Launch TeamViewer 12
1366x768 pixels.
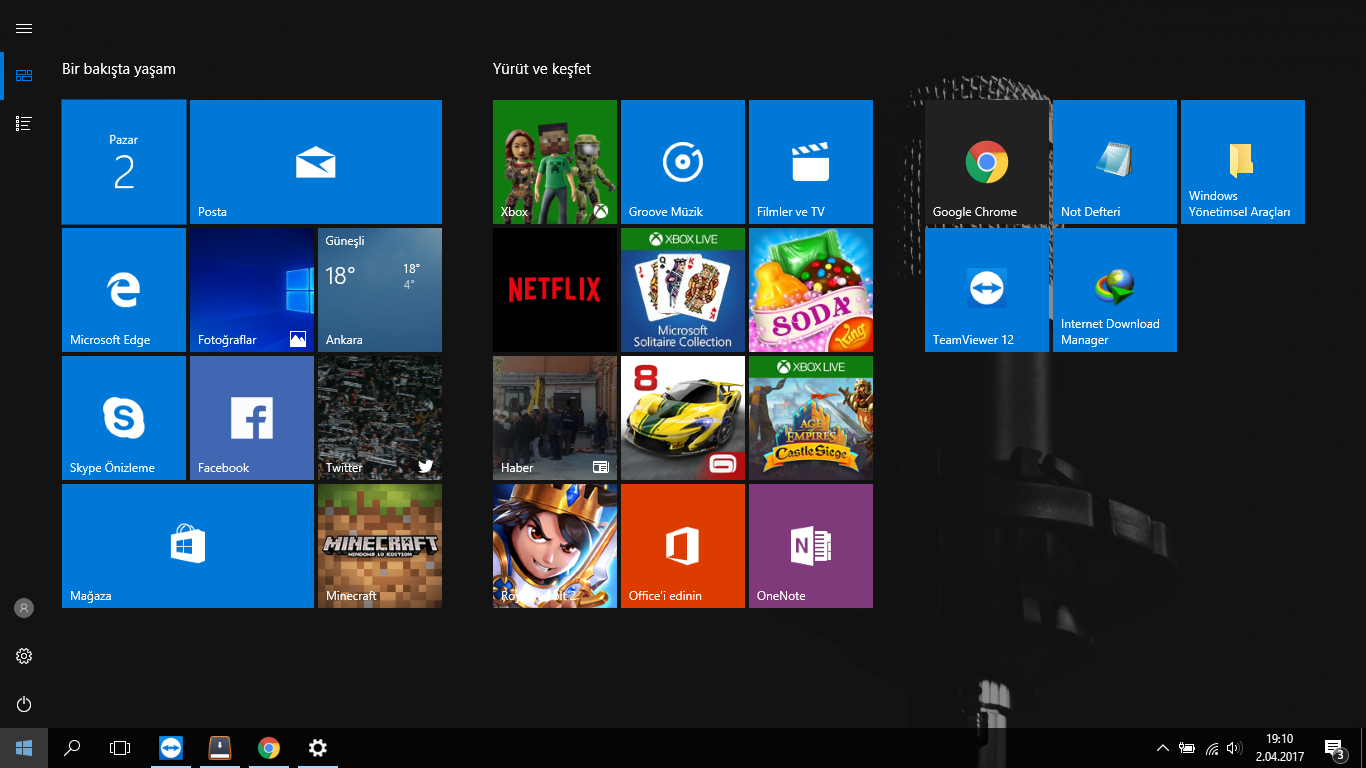point(986,290)
